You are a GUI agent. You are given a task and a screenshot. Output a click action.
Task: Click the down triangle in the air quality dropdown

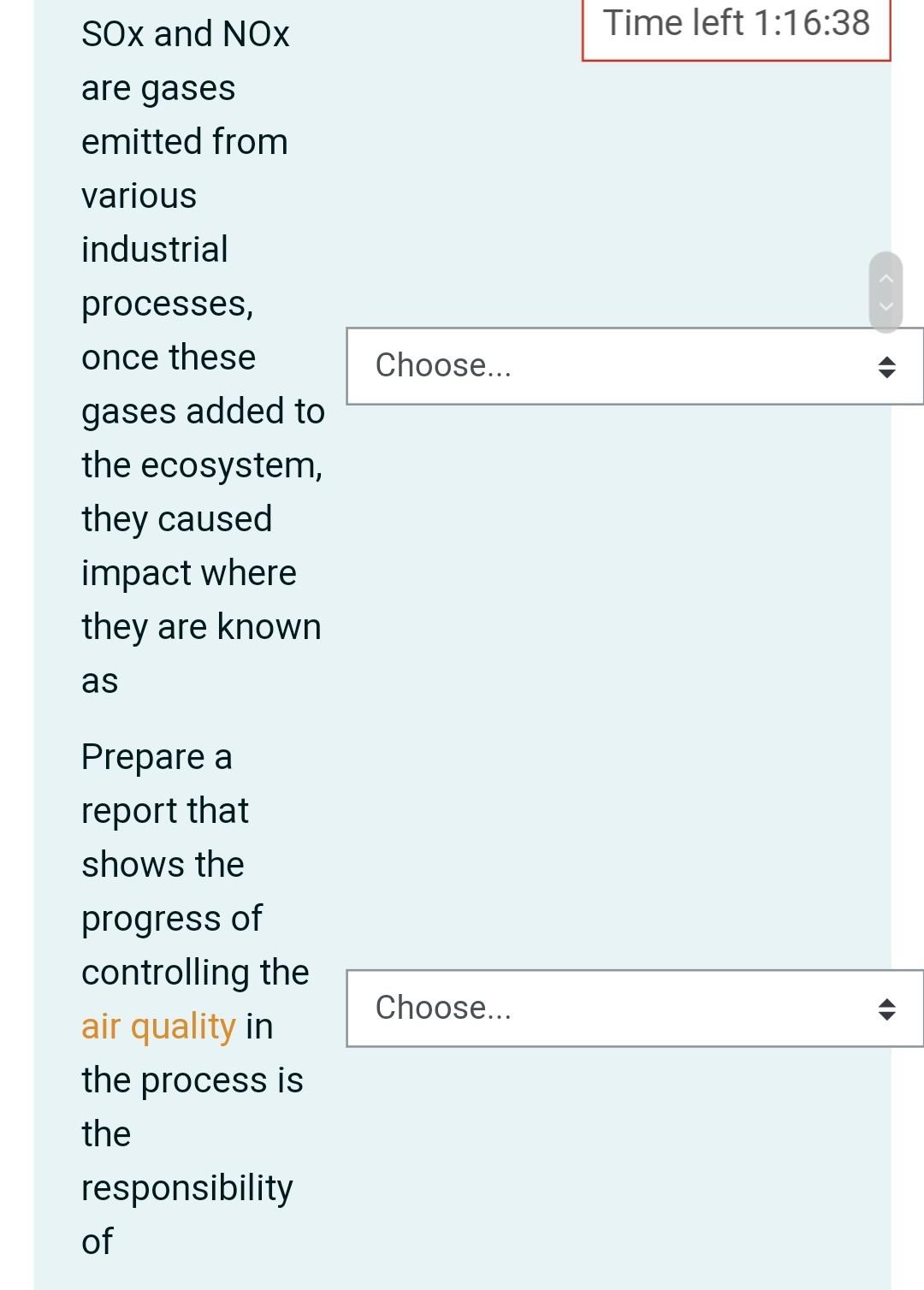pos(886,1015)
